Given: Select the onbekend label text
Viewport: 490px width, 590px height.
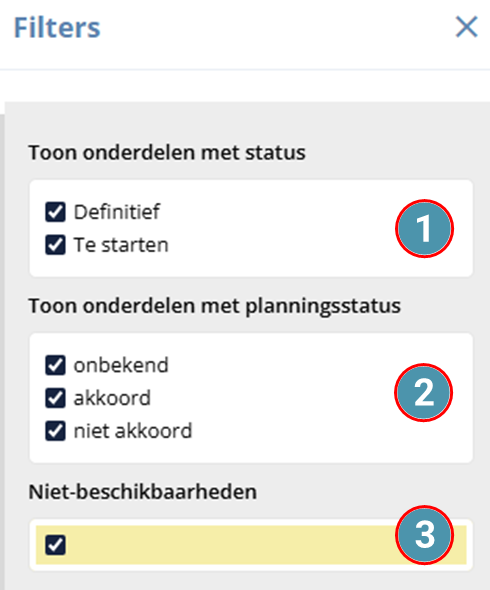Looking at the screenshot, I should 121,365.
